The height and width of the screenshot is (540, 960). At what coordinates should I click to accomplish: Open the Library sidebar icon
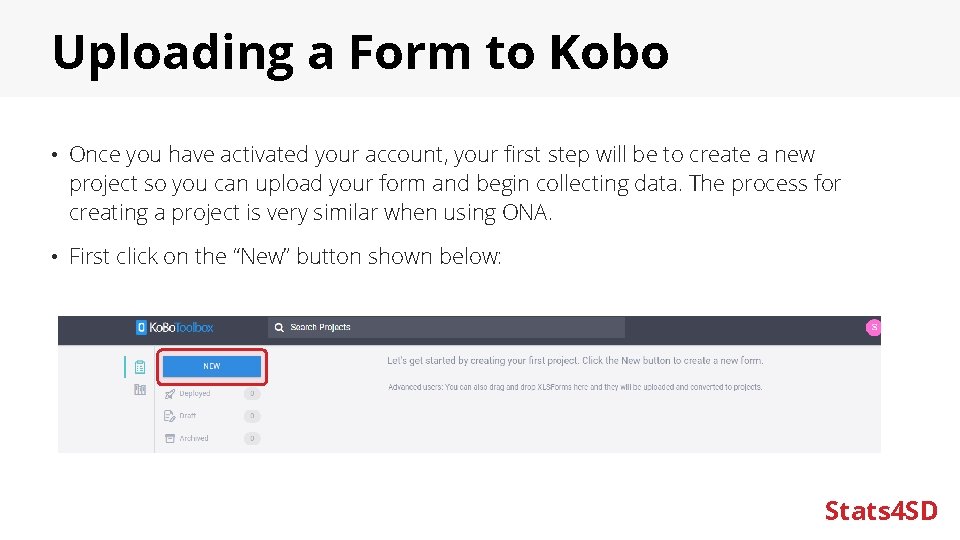tap(140, 391)
